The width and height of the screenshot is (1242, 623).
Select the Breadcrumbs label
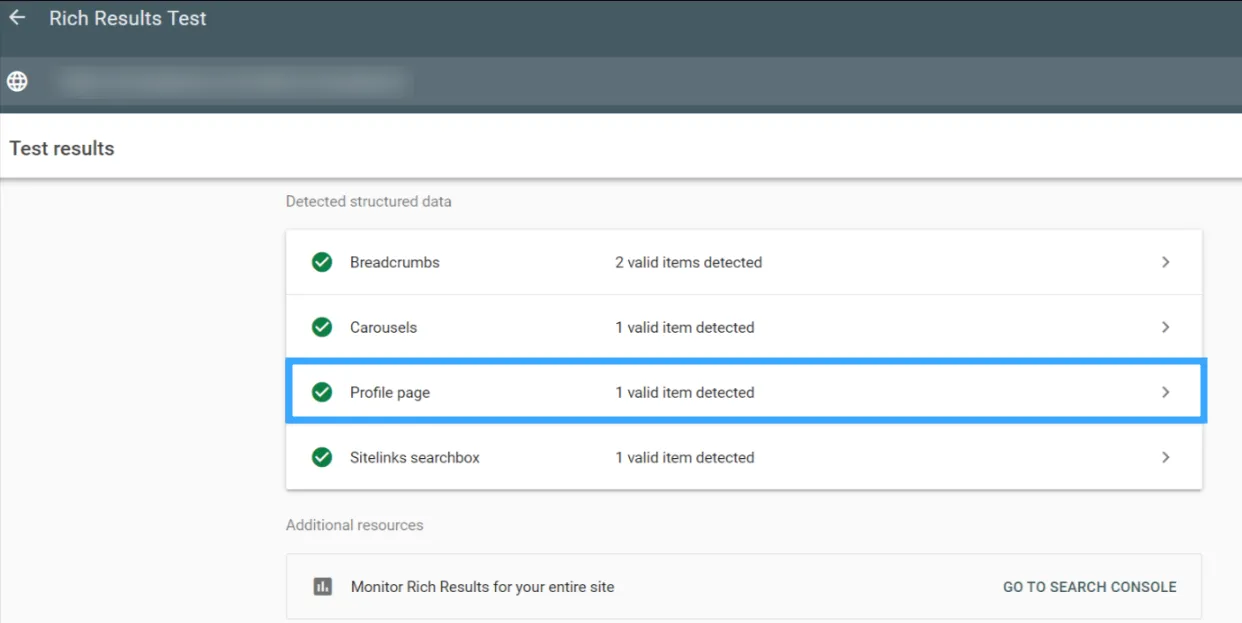tap(395, 262)
